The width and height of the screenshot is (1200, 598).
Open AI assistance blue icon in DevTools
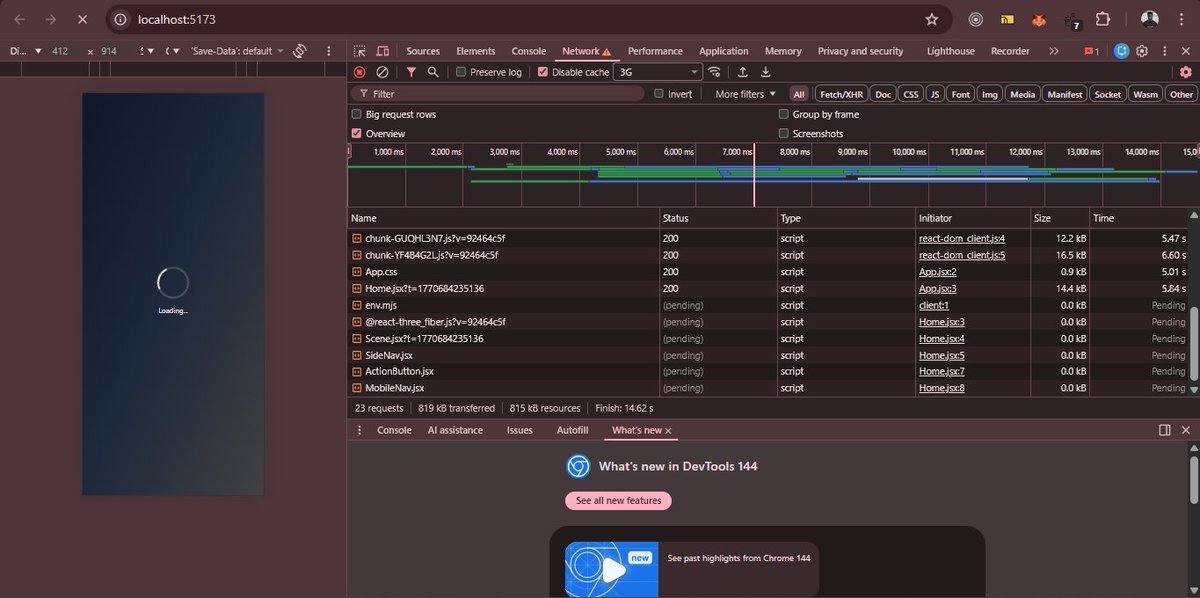coord(1122,51)
